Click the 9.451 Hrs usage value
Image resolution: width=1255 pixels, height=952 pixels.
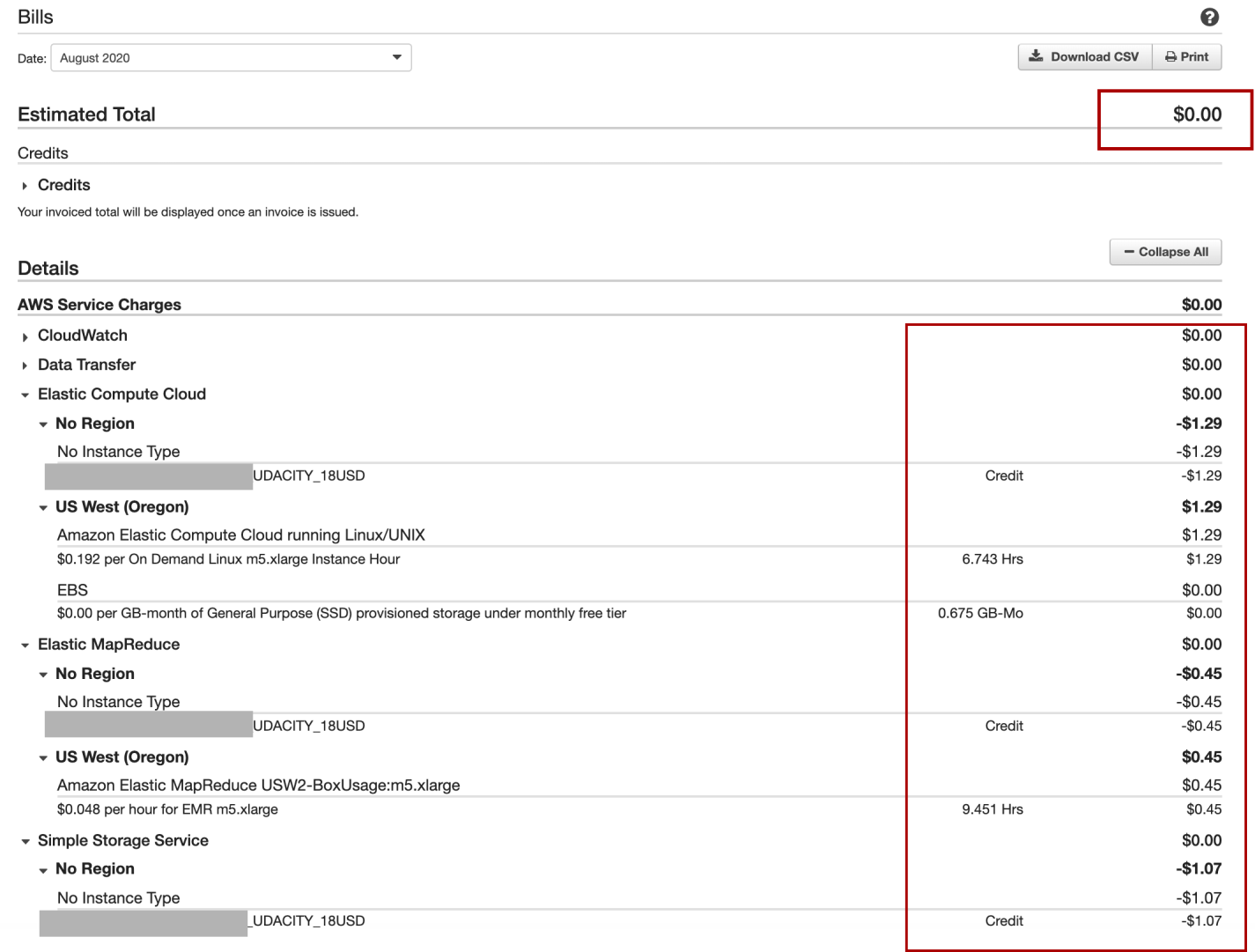(x=993, y=809)
